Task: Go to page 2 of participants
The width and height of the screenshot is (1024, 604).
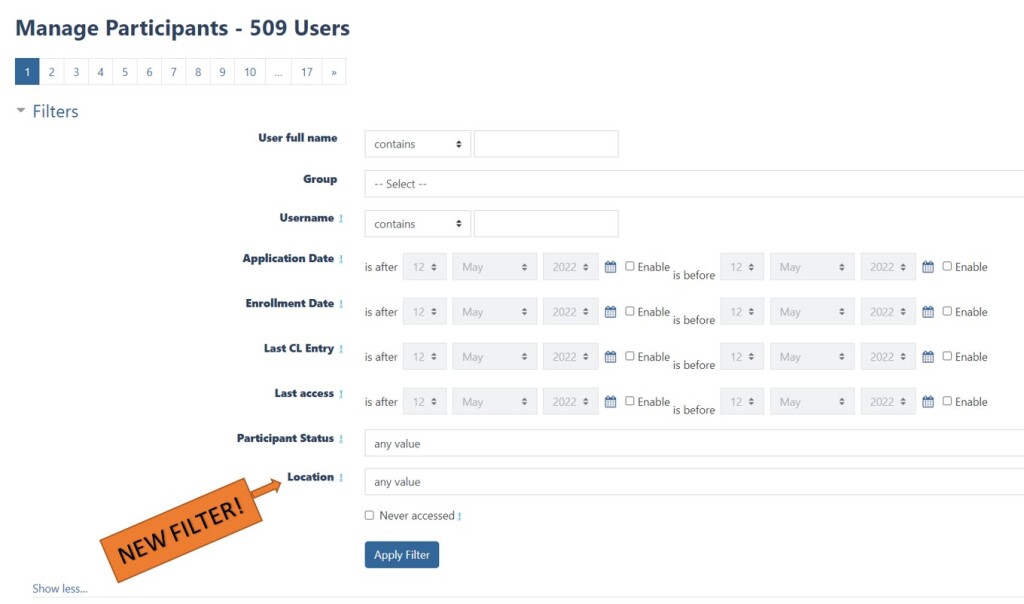Action: tap(51, 72)
